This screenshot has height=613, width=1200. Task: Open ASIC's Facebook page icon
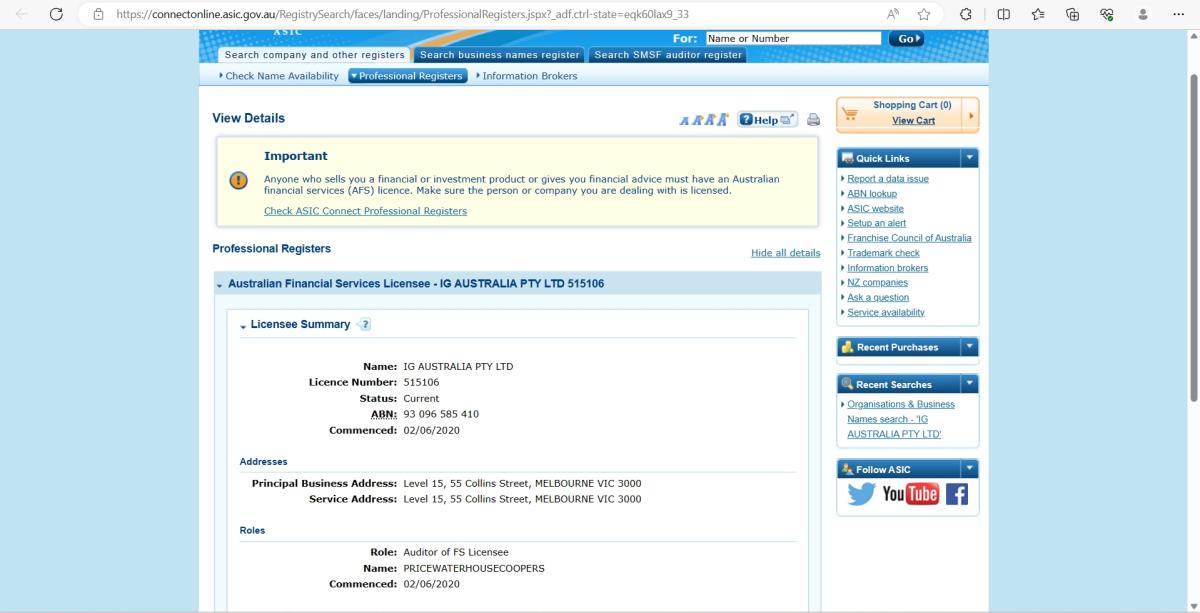[x=956, y=494]
